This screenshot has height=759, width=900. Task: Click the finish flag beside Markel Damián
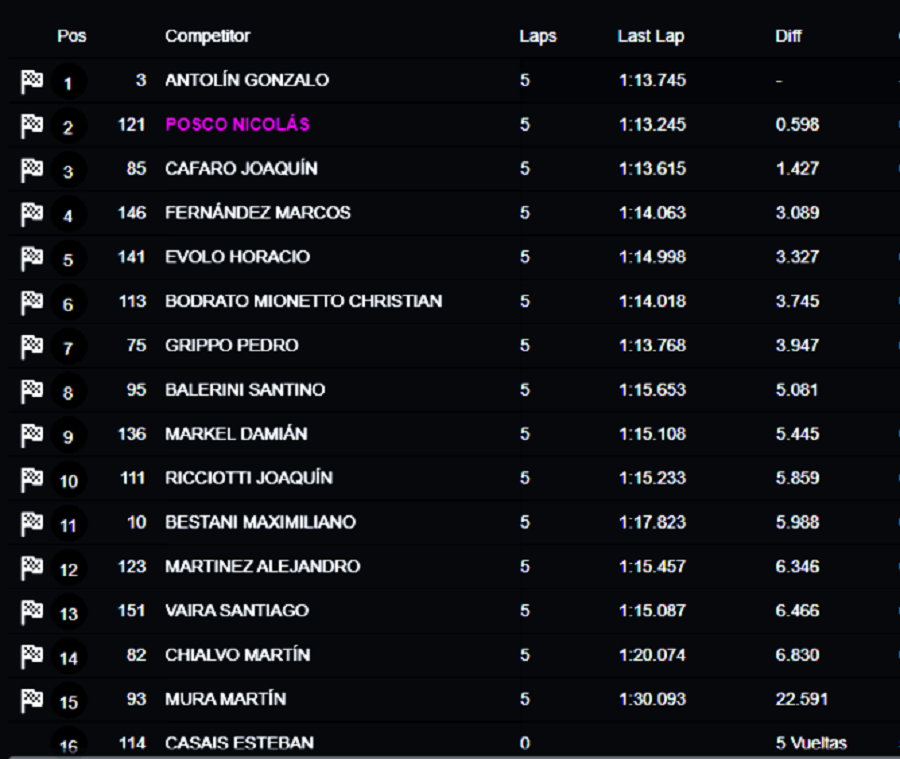pyautogui.click(x=32, y=435)
